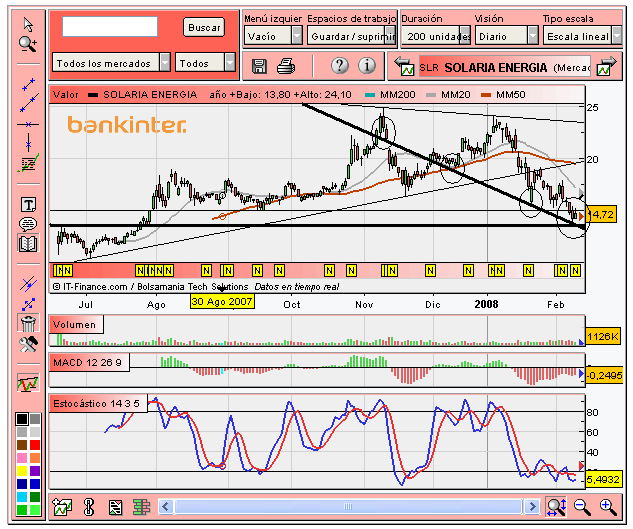Click the Buscar button
The height and width of the screenshot is (529, 633).
(204, 27)
